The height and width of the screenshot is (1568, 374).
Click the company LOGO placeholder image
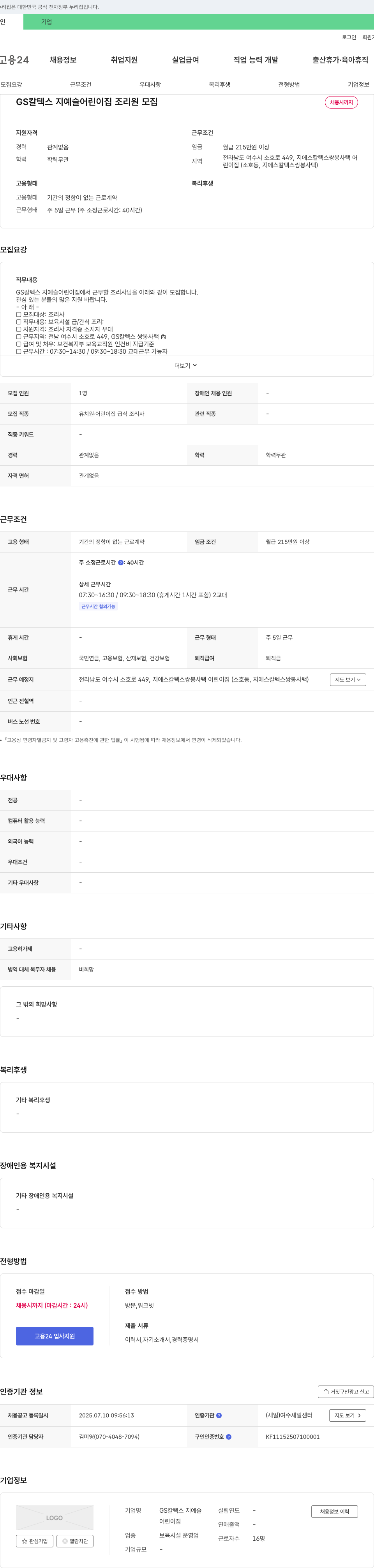click(x=55, y=1518)
